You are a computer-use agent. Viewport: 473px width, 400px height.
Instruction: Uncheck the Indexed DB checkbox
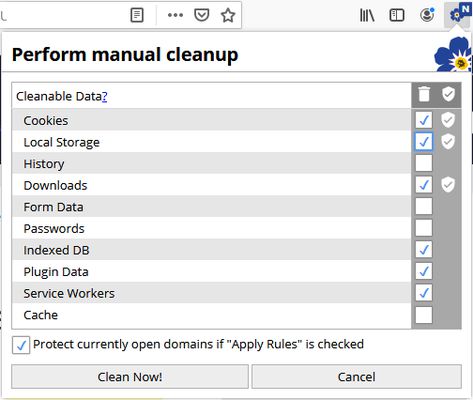click(424, 250)
